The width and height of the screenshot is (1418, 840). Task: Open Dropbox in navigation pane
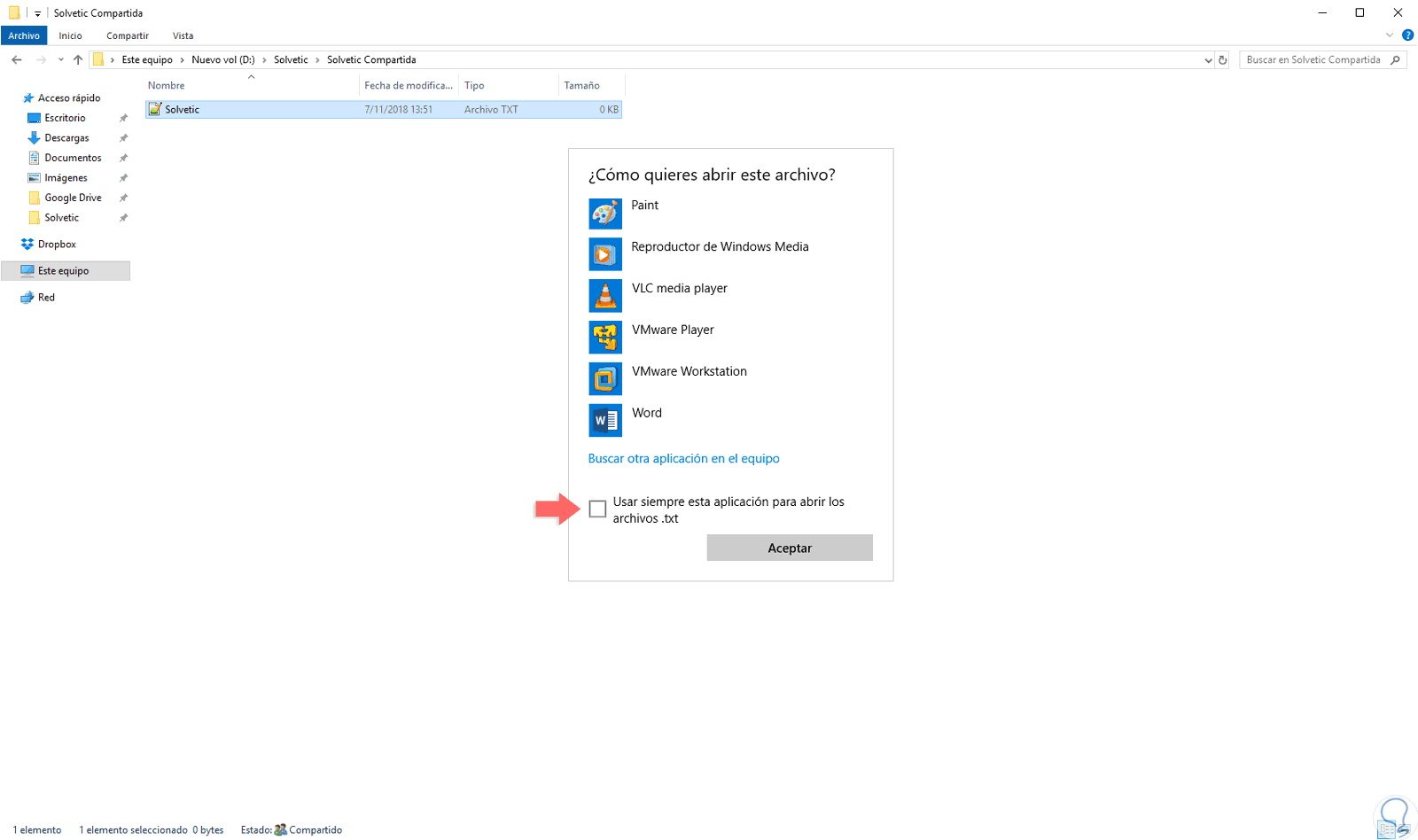(57, 245)
